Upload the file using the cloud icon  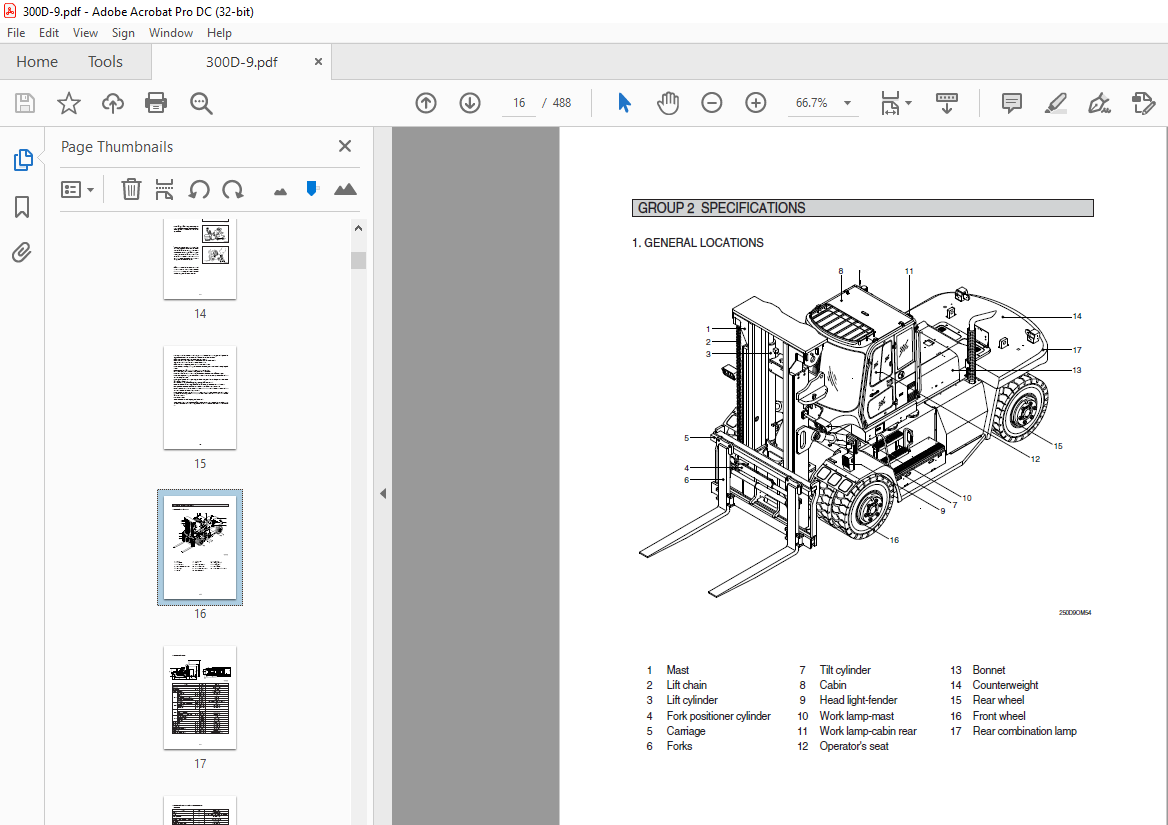(112, 103)
